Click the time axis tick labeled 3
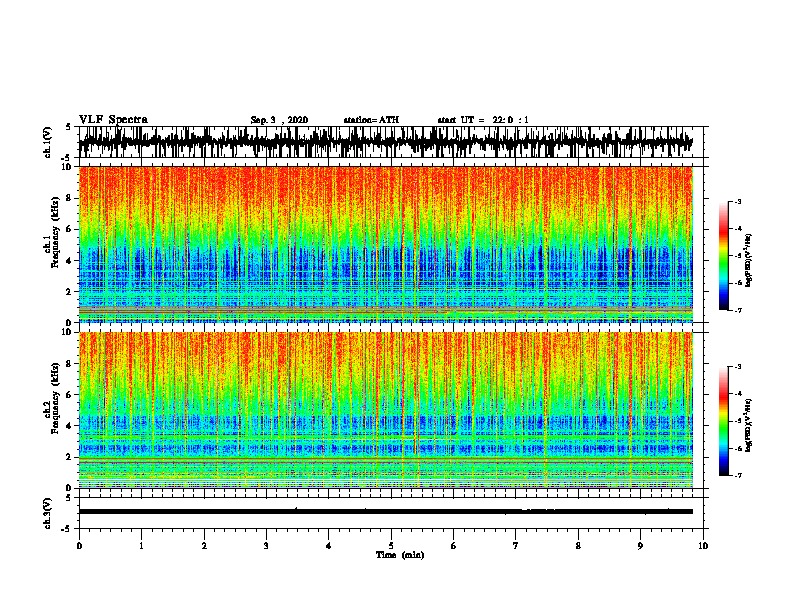The width and height of the screenshot is (792, 612). coord(266,546)
